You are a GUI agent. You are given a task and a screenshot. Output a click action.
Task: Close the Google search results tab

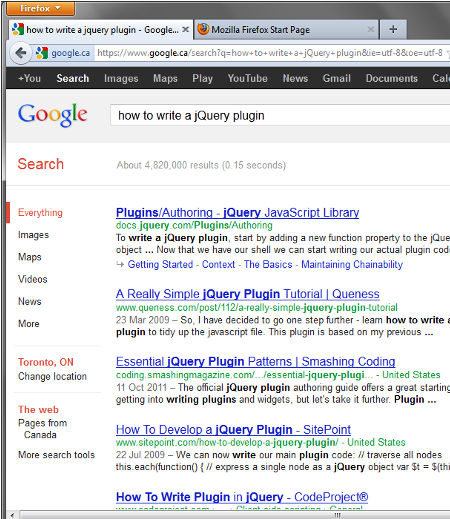[186, 30]
